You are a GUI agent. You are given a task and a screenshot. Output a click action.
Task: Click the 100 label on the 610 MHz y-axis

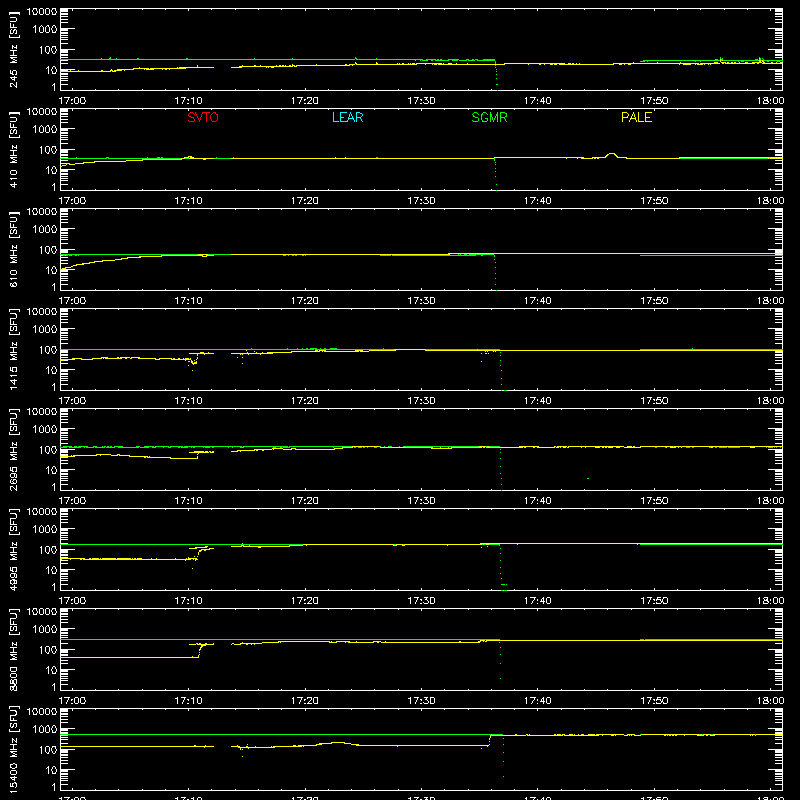(x=48, y=250)
